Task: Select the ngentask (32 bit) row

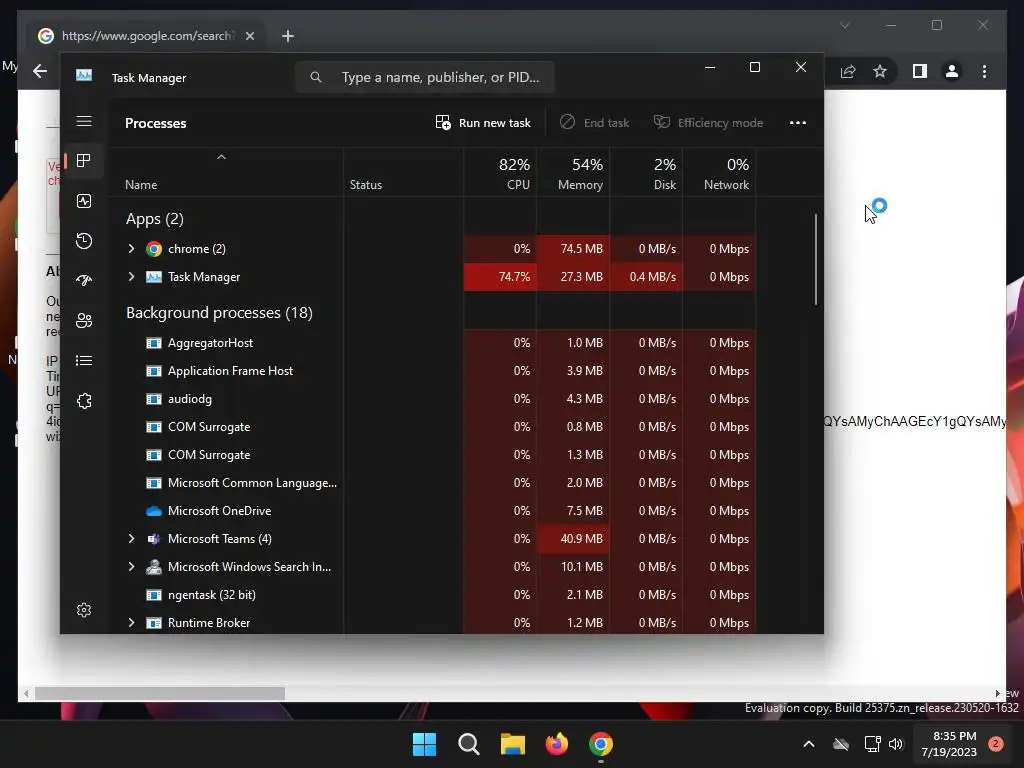Action: click(432, 595)
